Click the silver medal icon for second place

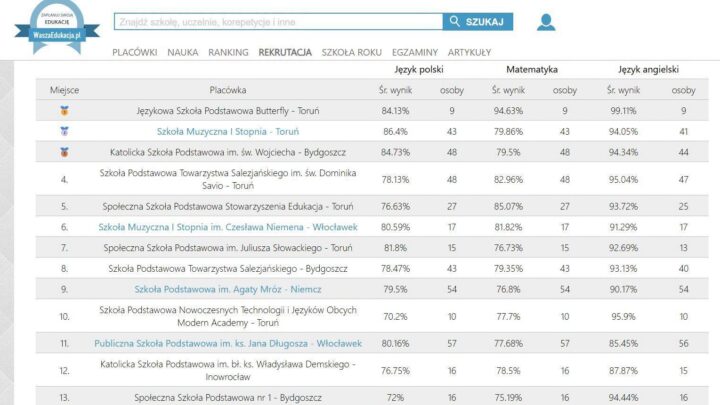point(64,131)
